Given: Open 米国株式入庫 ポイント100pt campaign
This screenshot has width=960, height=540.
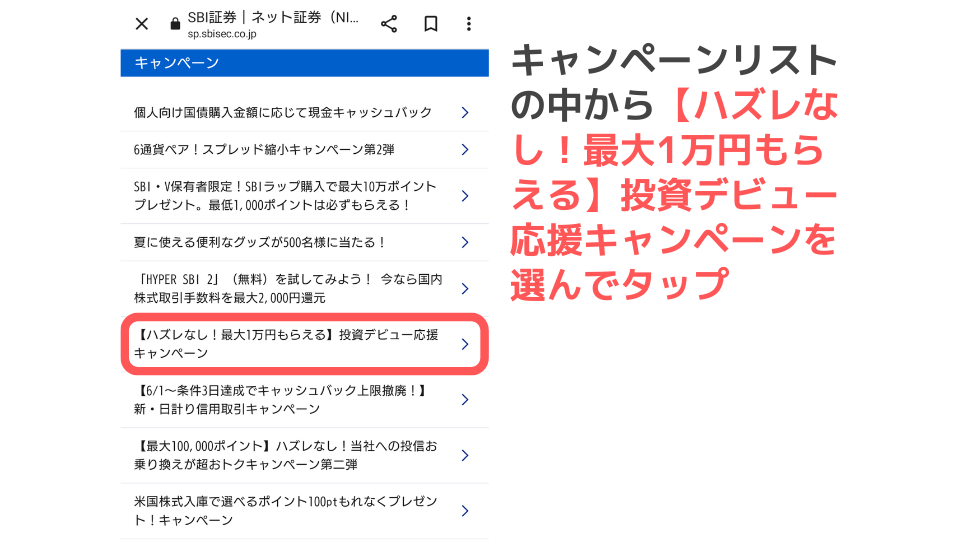Looking at the screenshot, I should pos(304,511).
